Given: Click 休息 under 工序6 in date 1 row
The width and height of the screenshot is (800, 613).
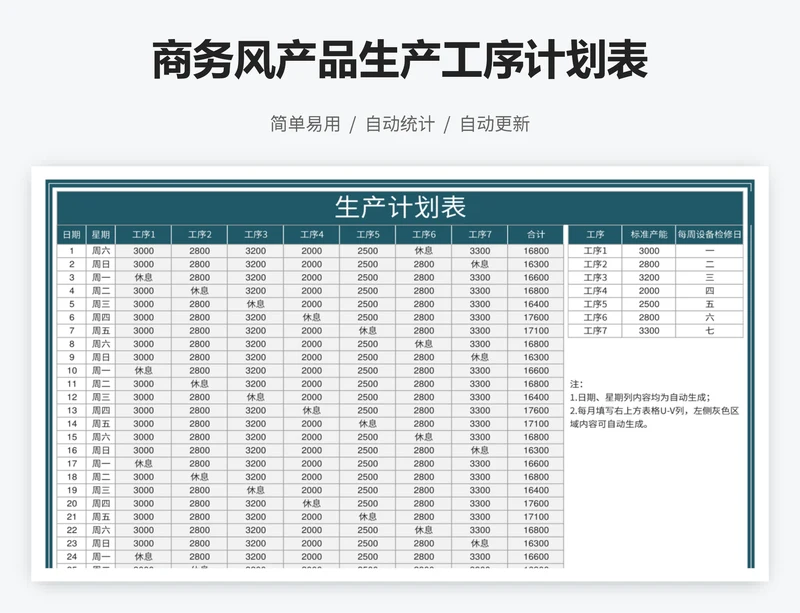Looking at the screenshot, I should 424,251.
